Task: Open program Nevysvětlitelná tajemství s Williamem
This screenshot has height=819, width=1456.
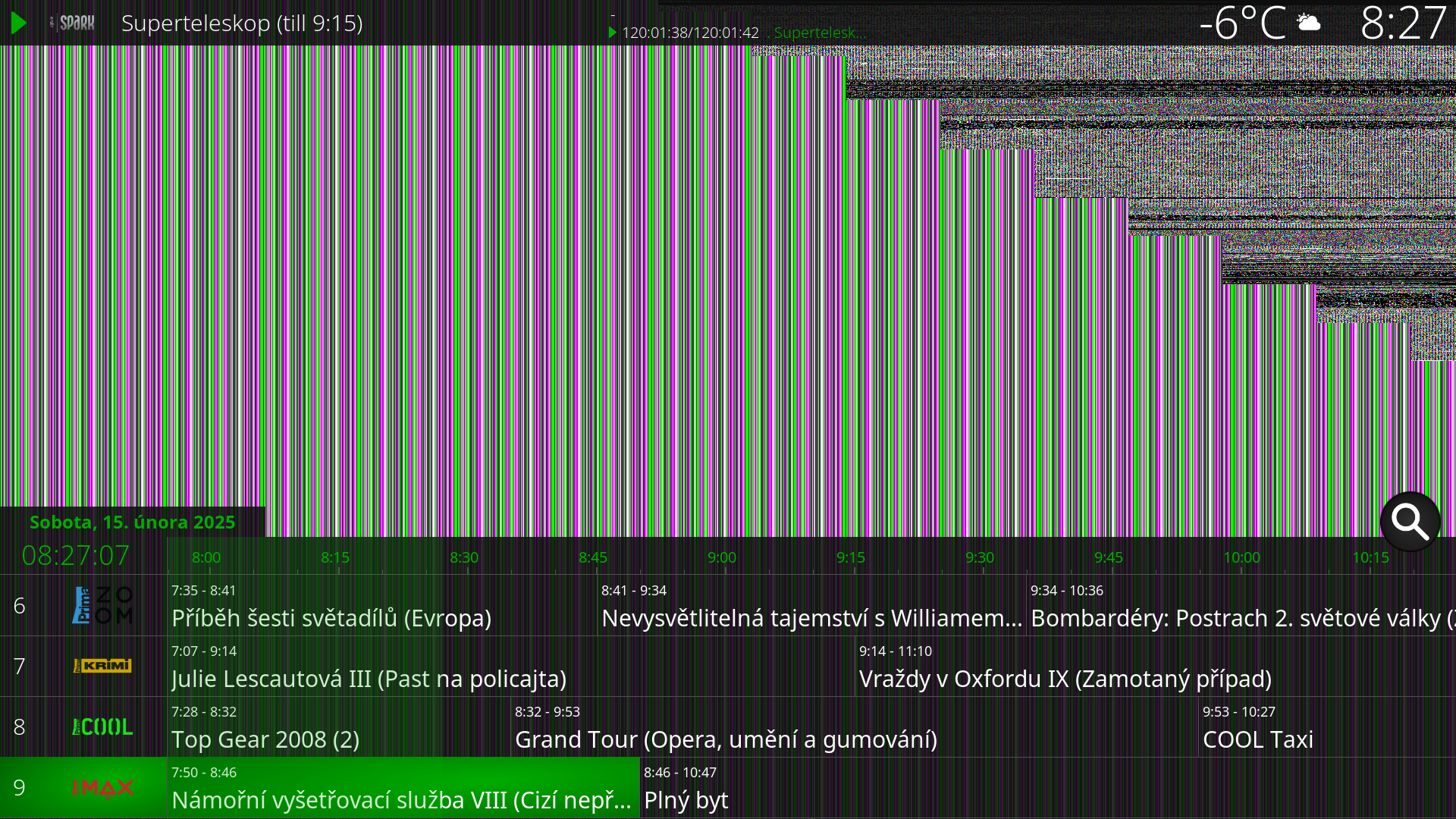Action: coord(811,617)
